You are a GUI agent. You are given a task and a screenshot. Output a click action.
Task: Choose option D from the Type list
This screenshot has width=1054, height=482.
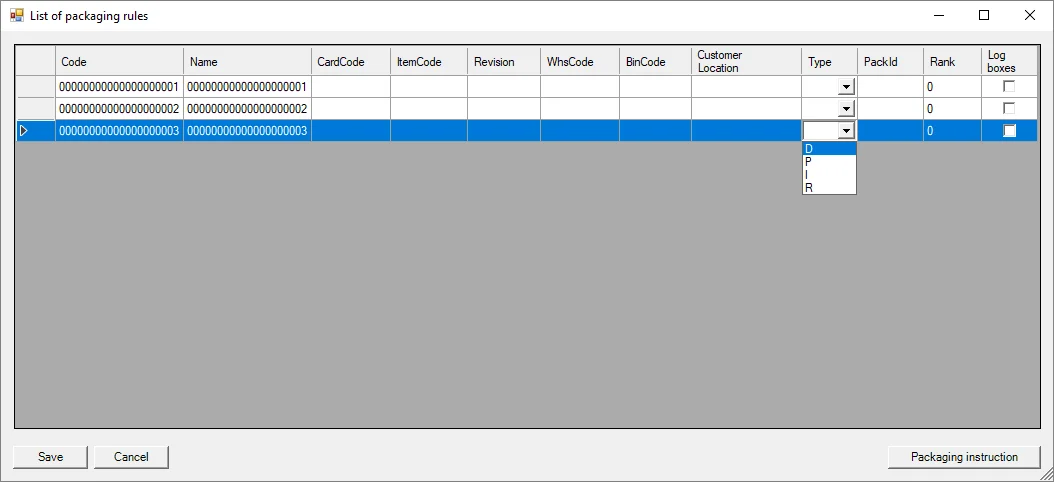[828, 149]
